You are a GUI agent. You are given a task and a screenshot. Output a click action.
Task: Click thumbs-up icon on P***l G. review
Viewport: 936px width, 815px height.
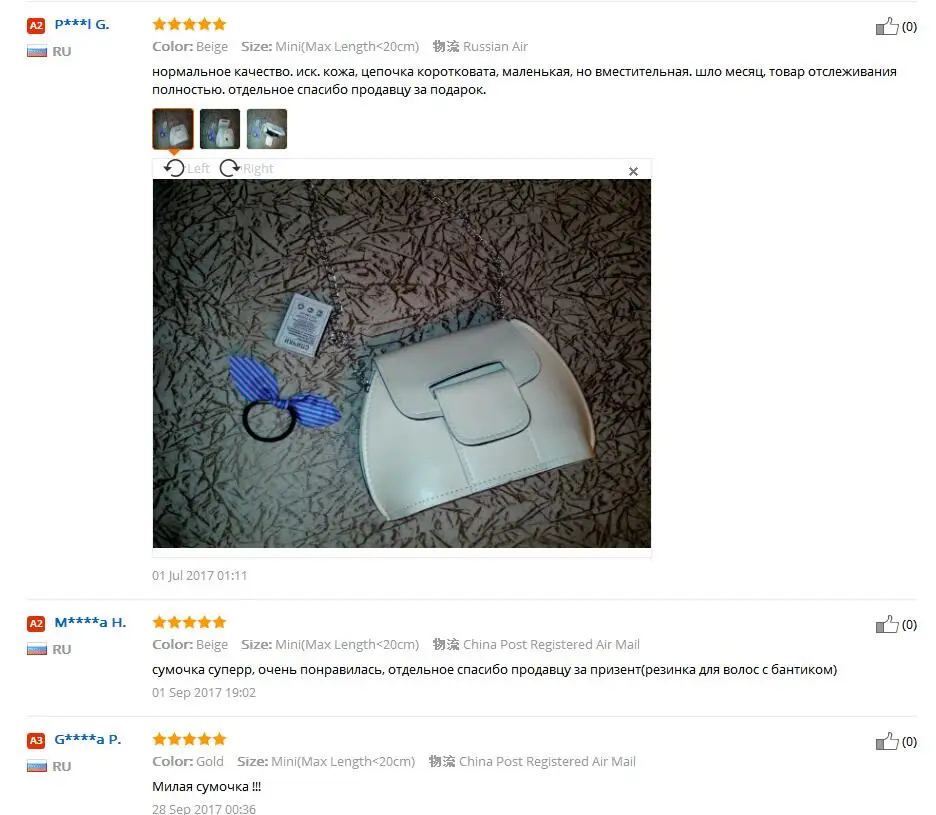click(886, 26)
